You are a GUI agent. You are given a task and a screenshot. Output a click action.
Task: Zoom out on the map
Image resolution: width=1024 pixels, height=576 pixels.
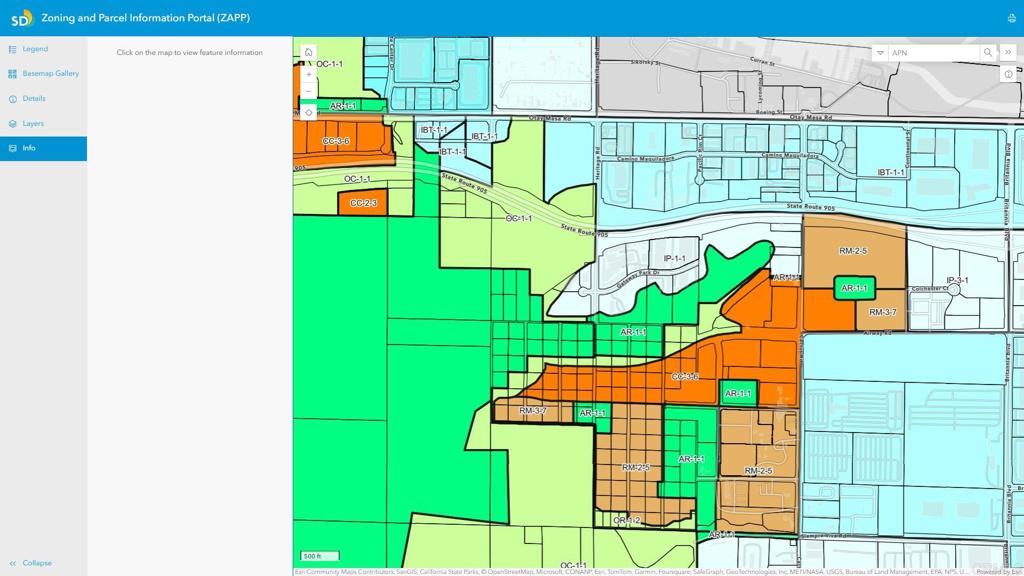(x=308, y=92)
